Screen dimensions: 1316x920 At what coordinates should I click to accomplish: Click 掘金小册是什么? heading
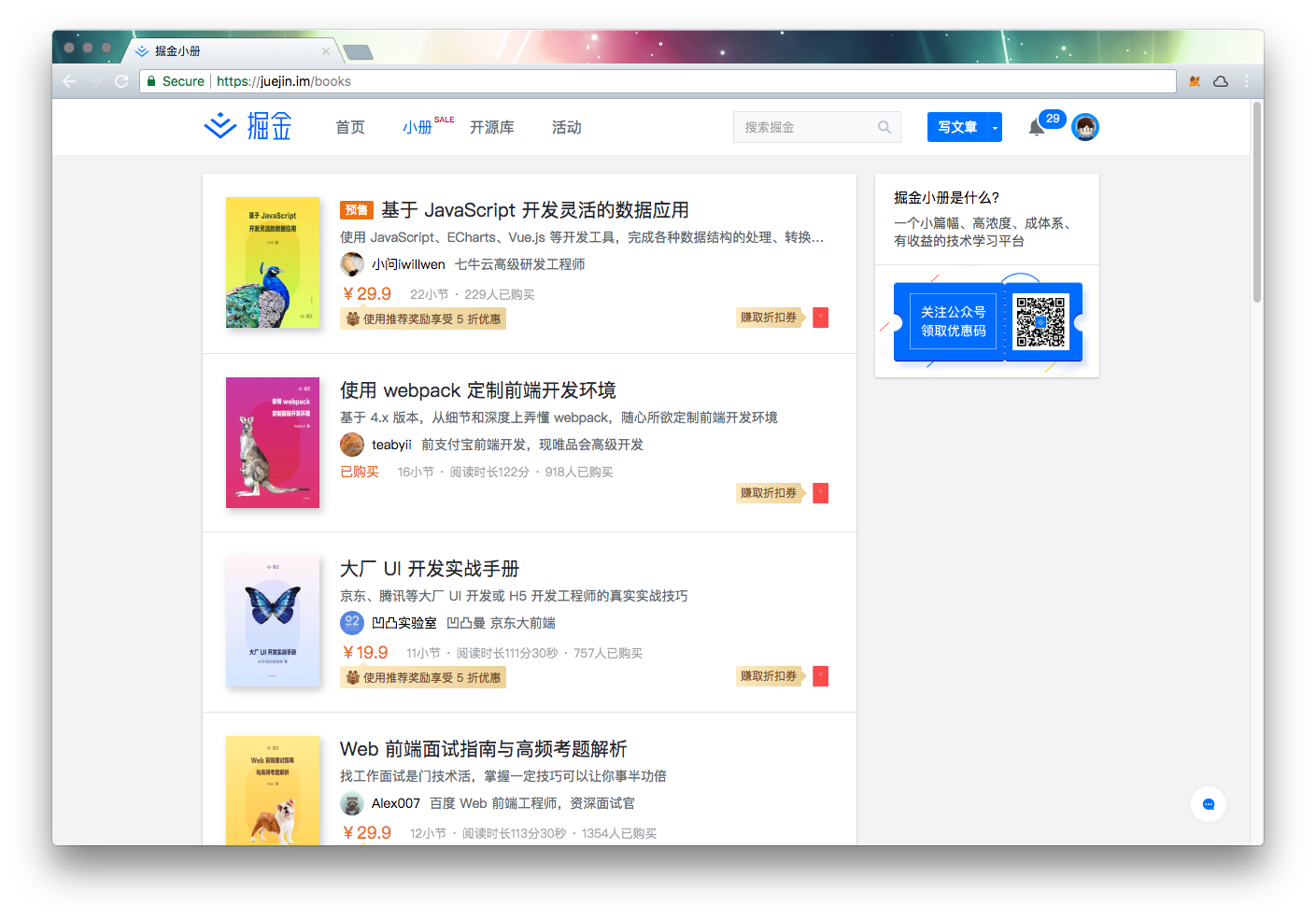point(947,198)
